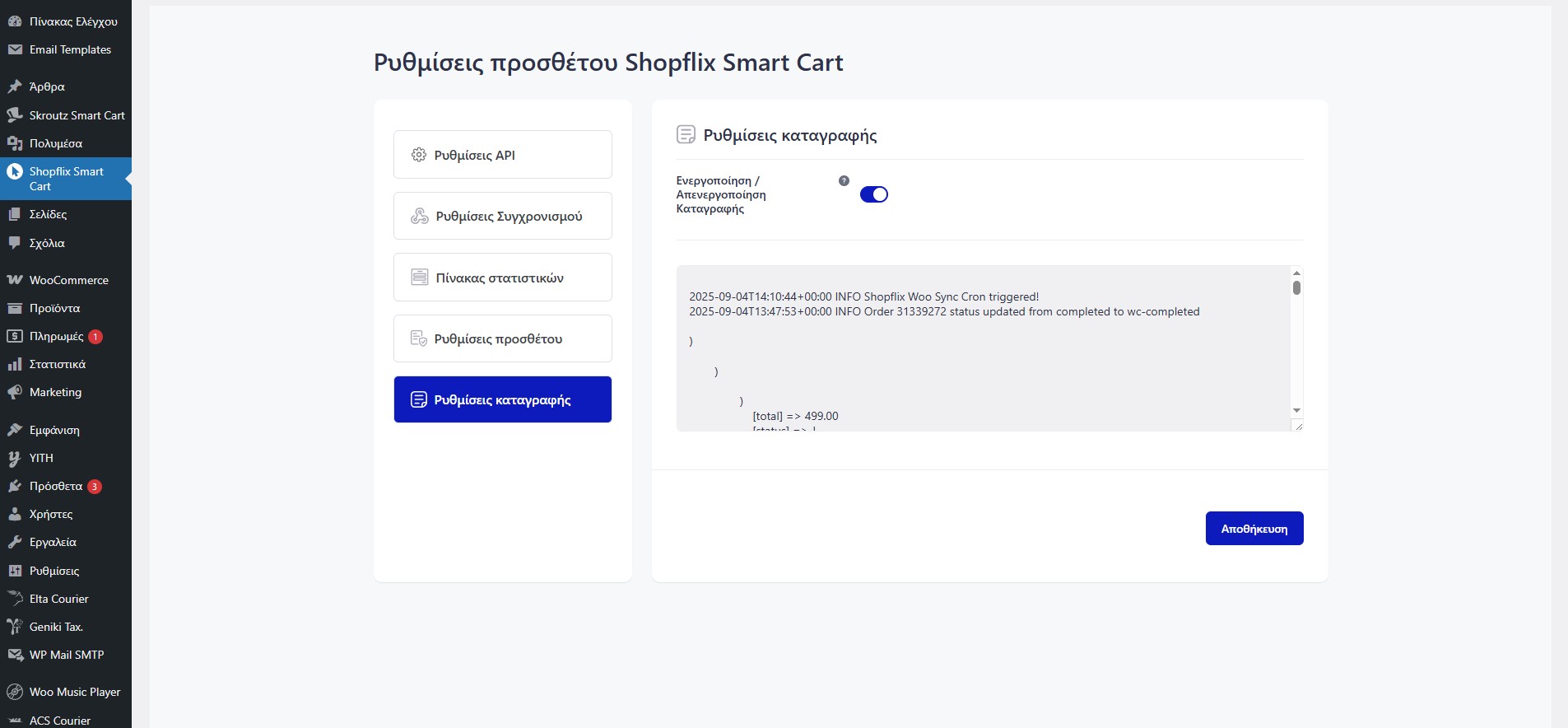Go to Πίνακας Ελέγχου dashboard link
1568x728 pixels.
coord(72,21)
